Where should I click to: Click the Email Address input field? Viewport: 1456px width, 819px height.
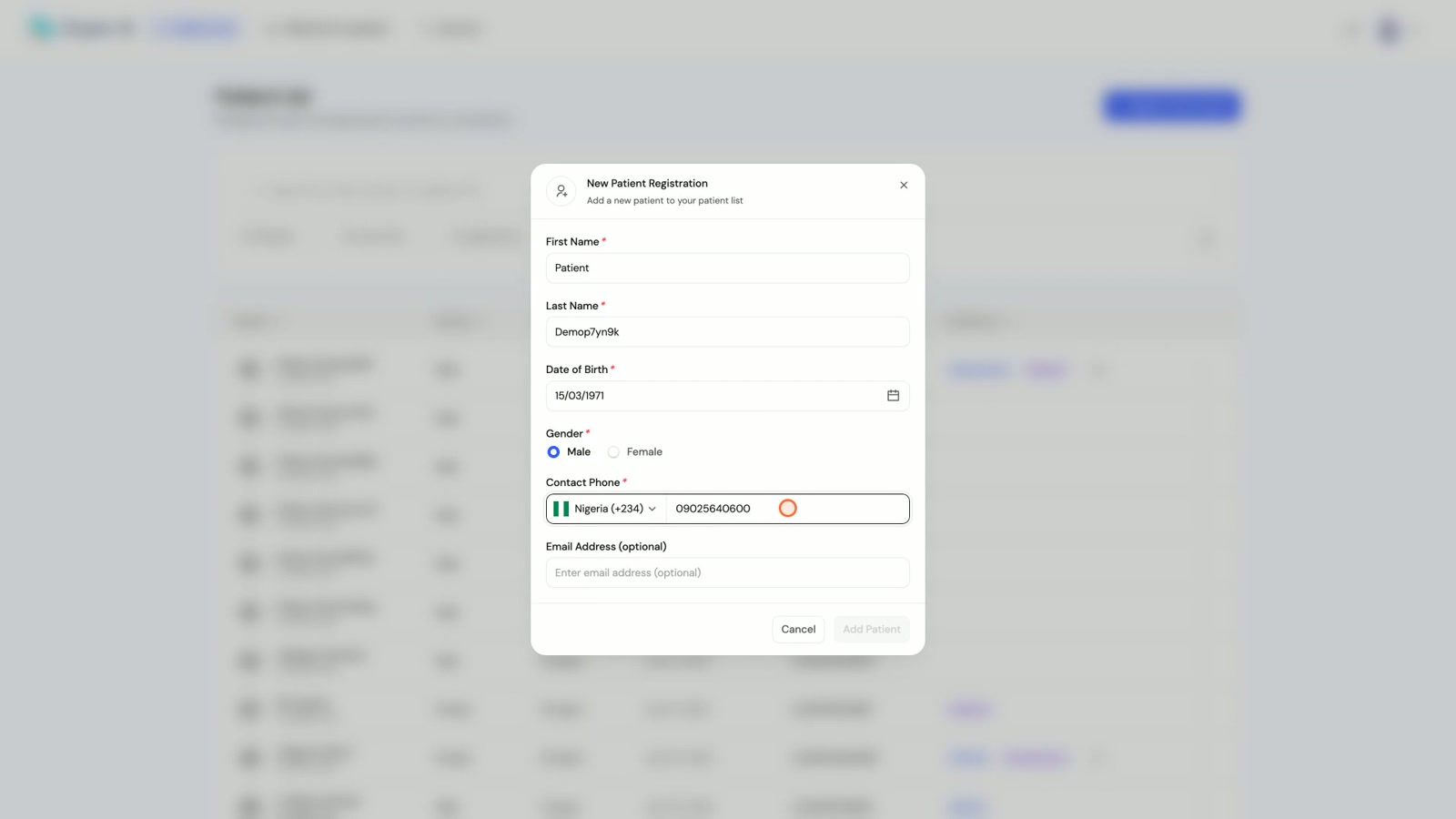(x=727, y=573)
